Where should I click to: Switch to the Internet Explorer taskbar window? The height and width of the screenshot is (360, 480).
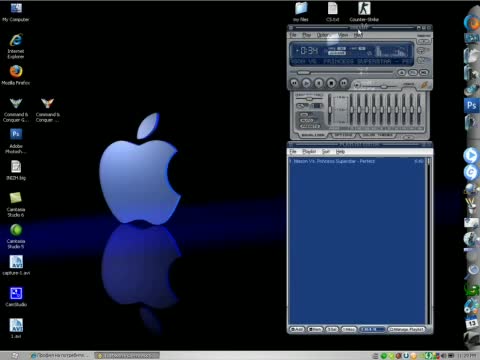(60, 356)
